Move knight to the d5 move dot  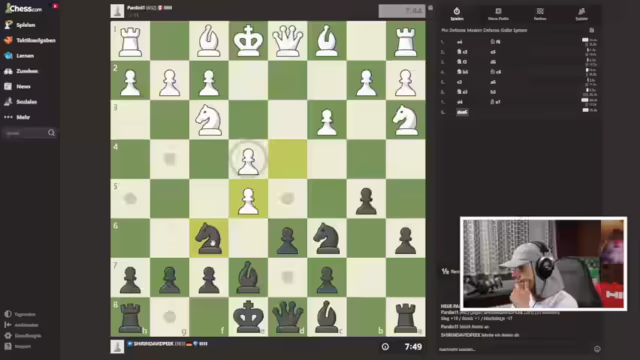click(x=287, y=199)
